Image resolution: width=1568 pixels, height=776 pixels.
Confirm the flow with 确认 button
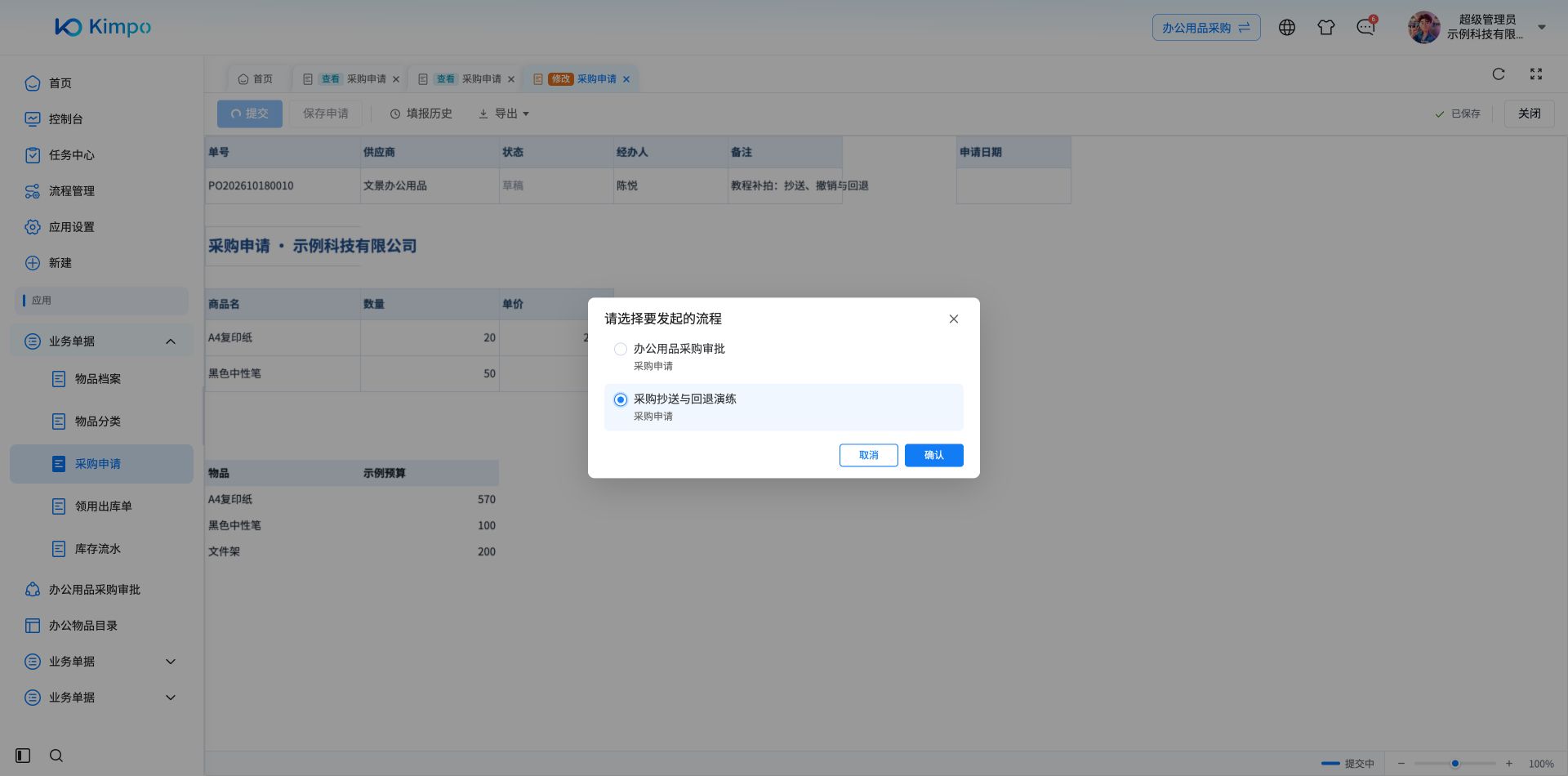coord(933,455)
